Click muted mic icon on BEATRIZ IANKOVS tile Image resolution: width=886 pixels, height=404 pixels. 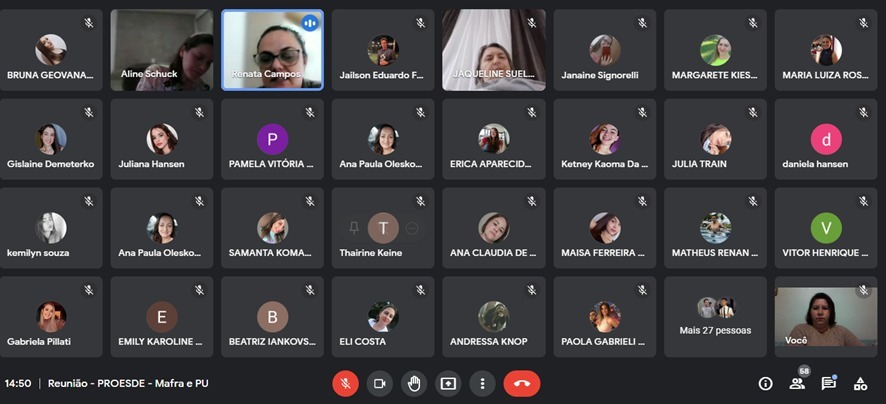[310, 290]
